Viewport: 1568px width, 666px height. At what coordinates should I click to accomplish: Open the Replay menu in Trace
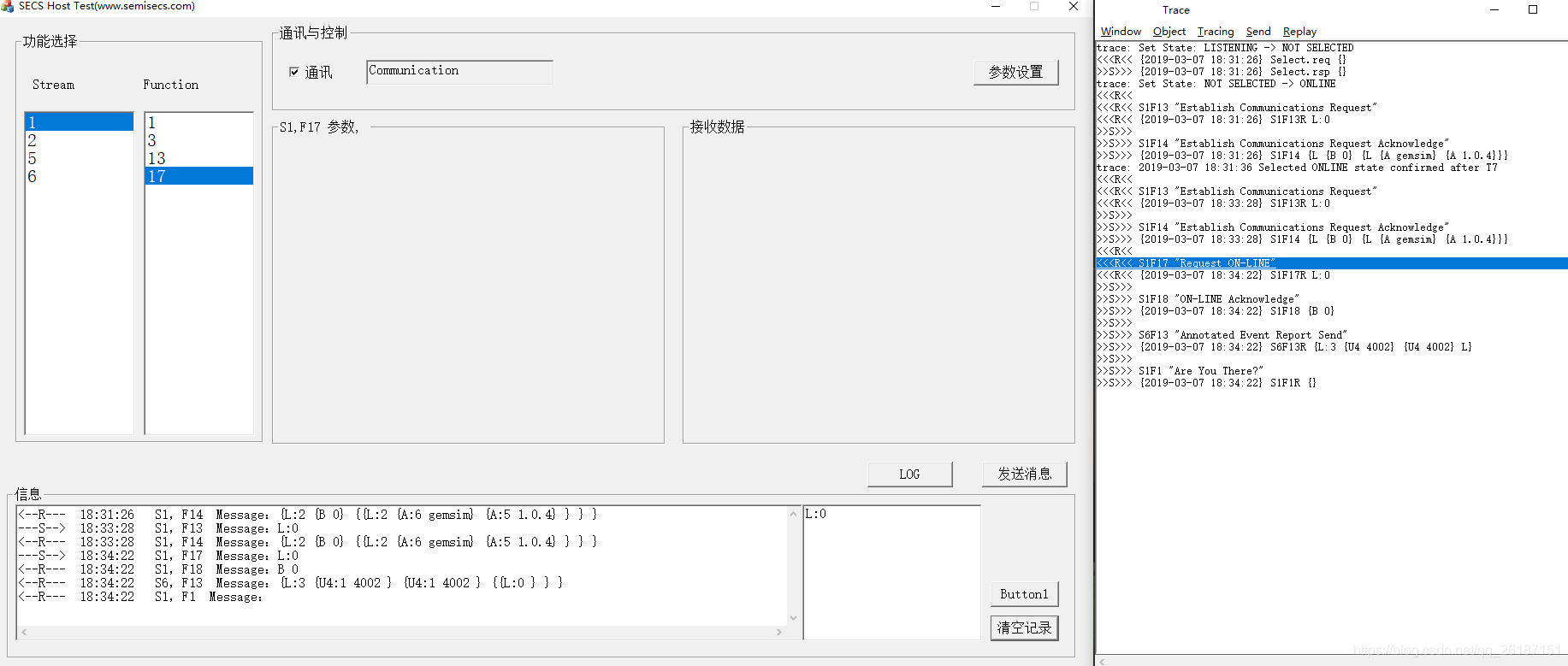coord(1299,32)
